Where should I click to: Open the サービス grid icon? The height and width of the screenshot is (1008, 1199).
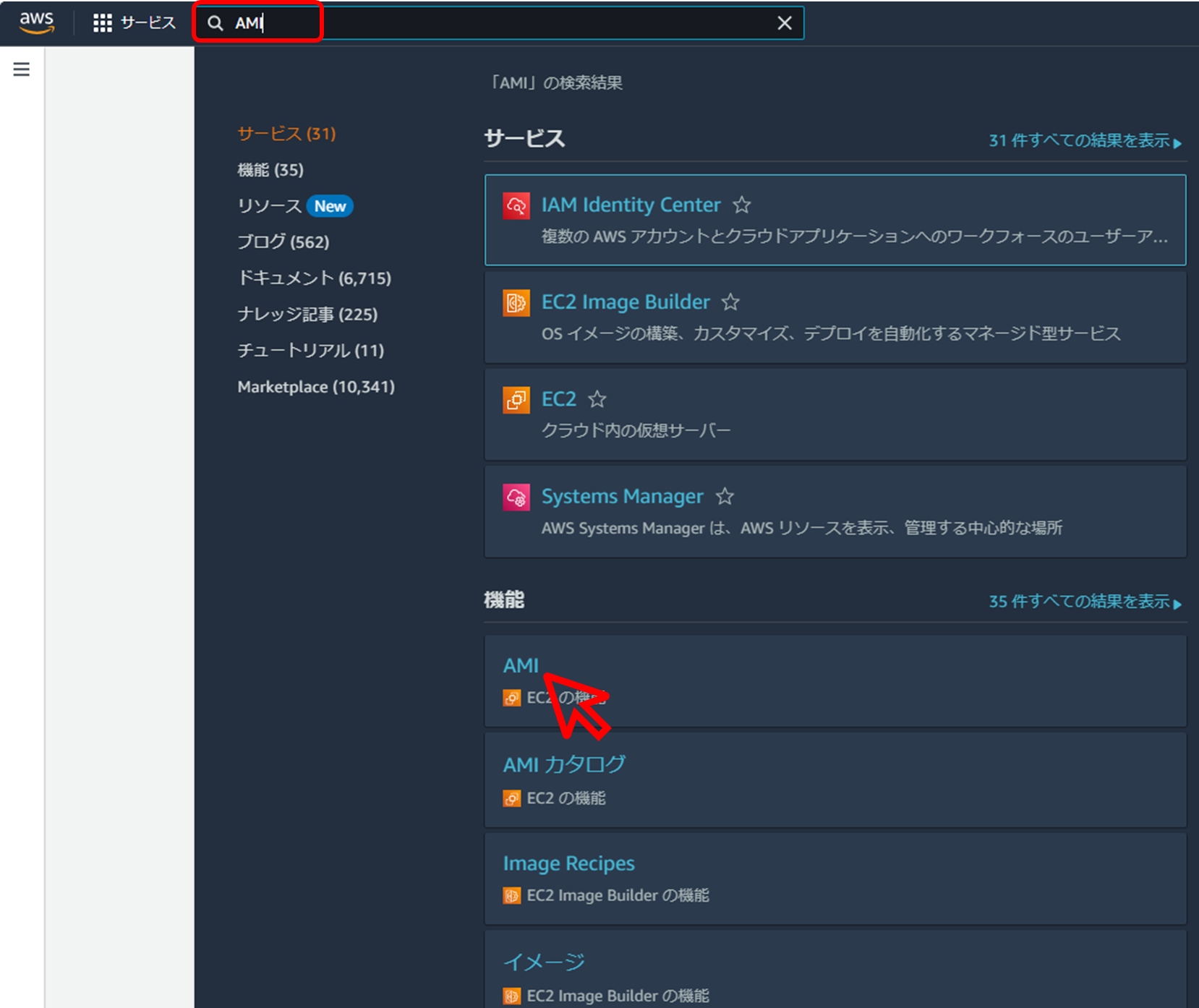pyautogui.click(x=103, y=22)
